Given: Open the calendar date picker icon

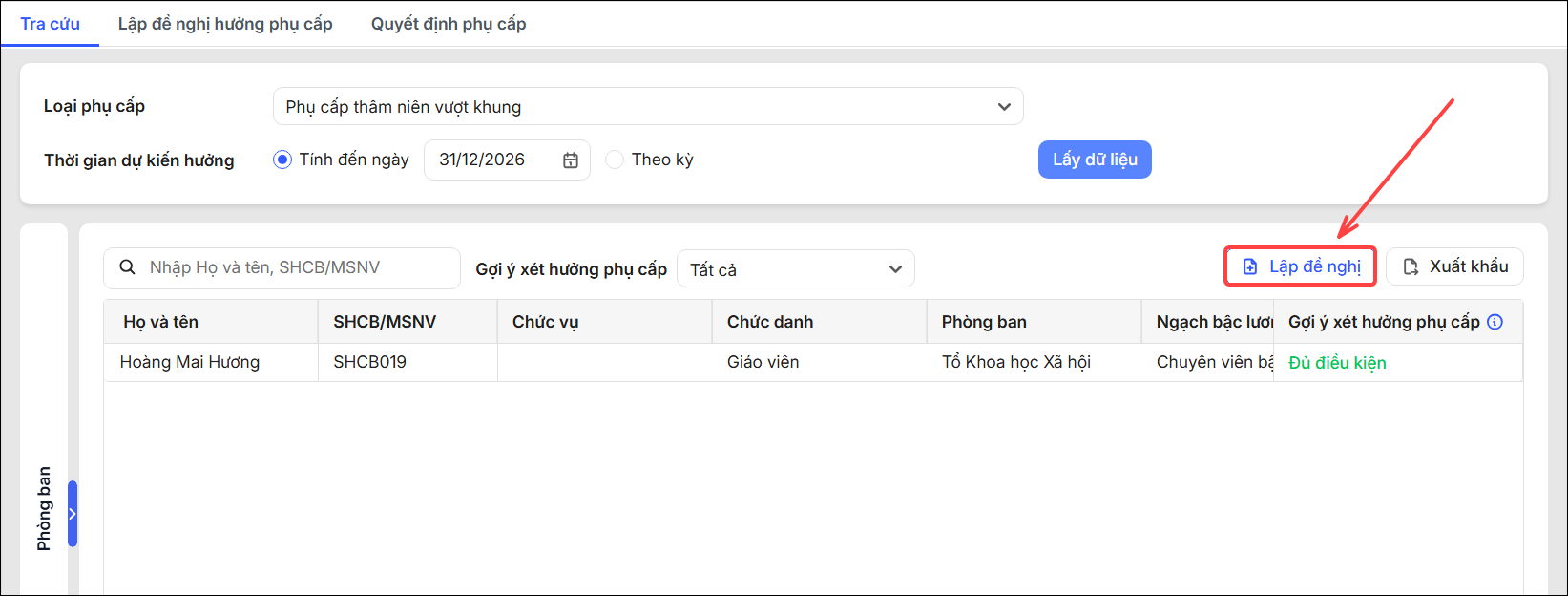Looking at the screenshot, I should coord(571,160).
